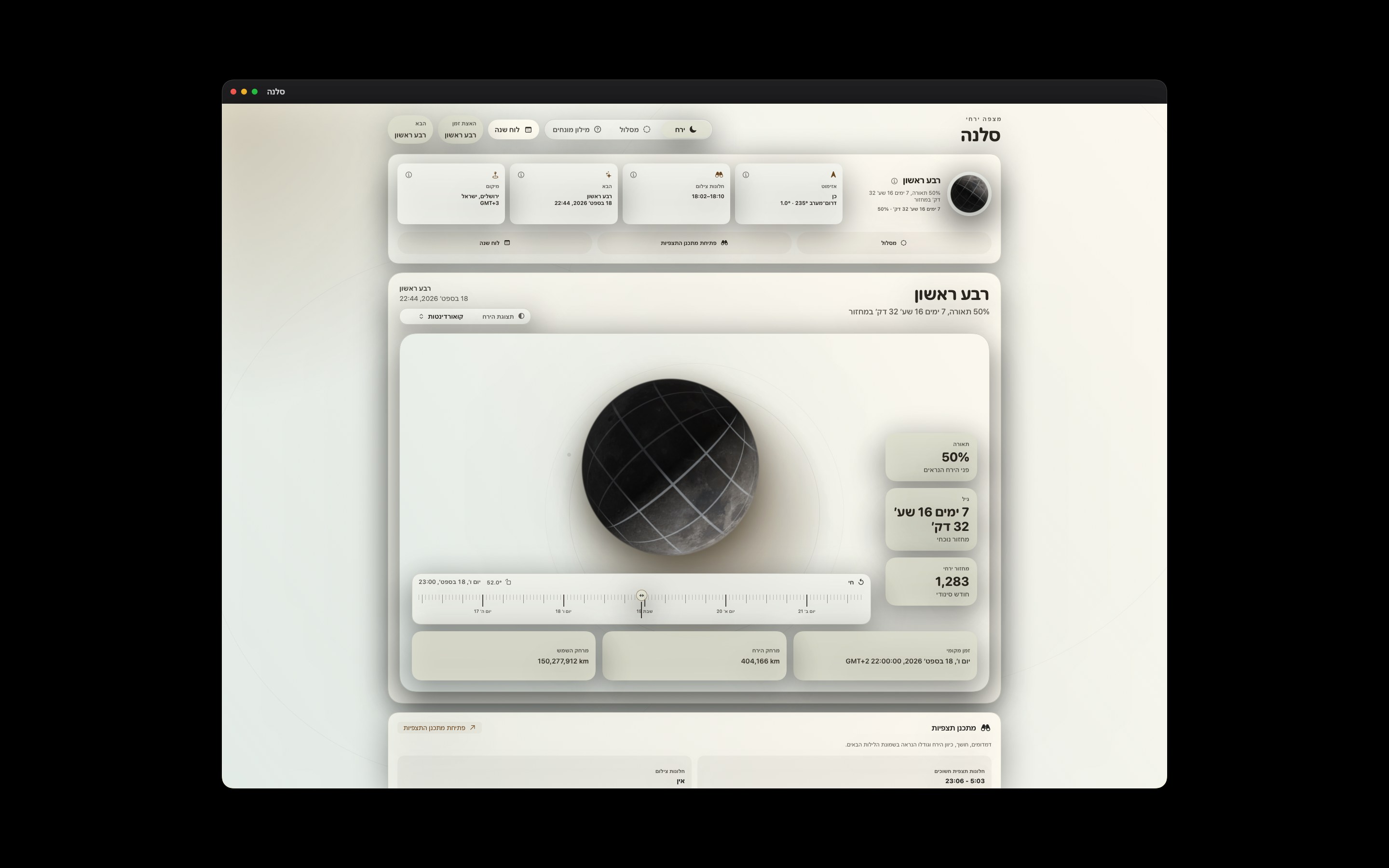Click the binoculars icon next to the מתכנן תצפיות heading

point(985,727)
